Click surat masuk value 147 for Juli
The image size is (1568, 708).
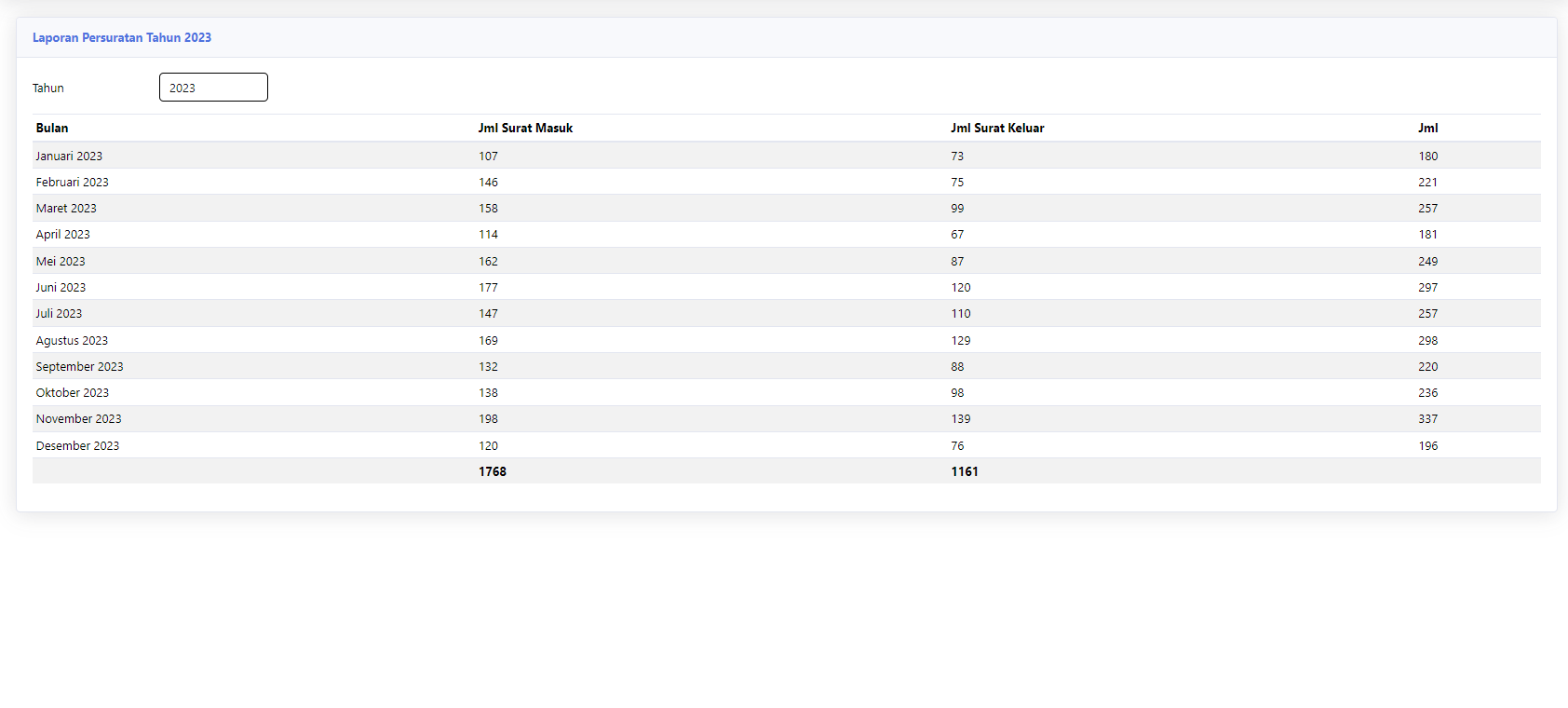click(489, 314)
